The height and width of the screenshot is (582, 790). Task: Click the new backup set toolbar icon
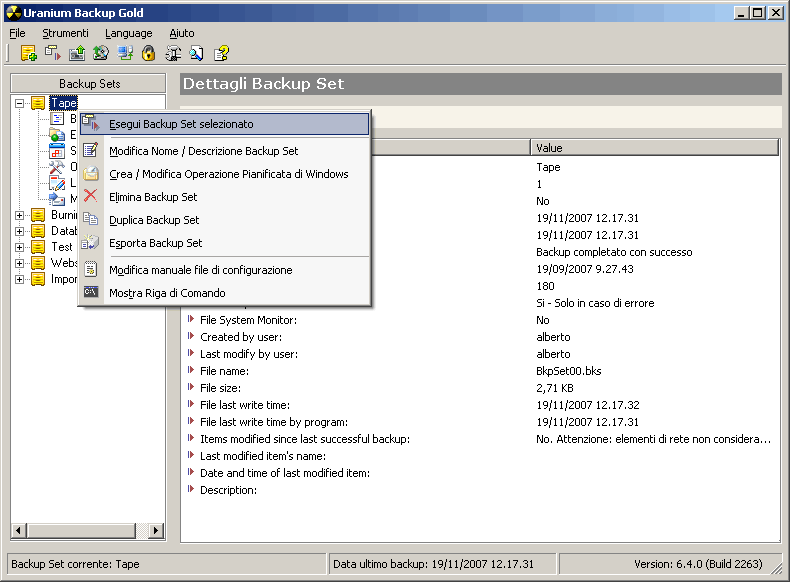pyautogui.click(x=28, y=53)
